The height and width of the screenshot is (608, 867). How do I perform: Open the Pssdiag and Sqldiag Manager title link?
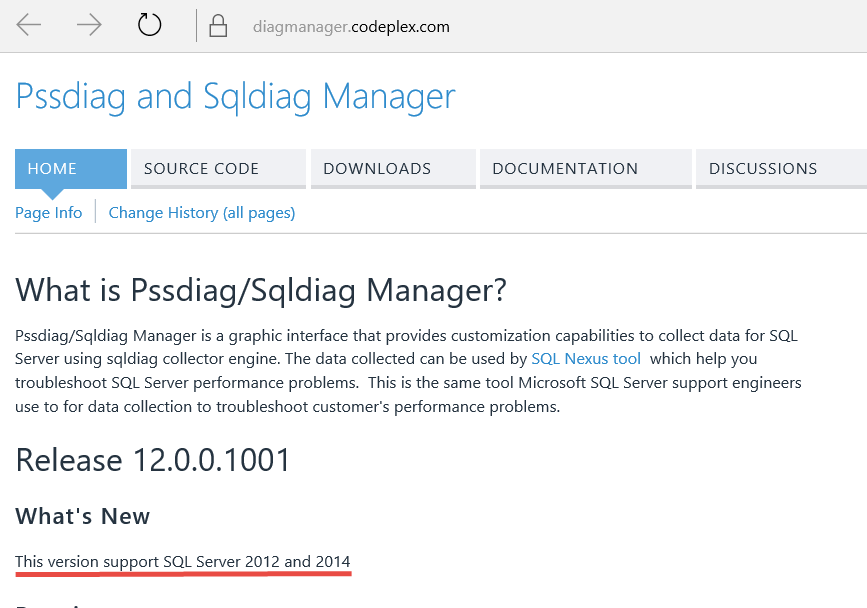click(x=235, y=96)
